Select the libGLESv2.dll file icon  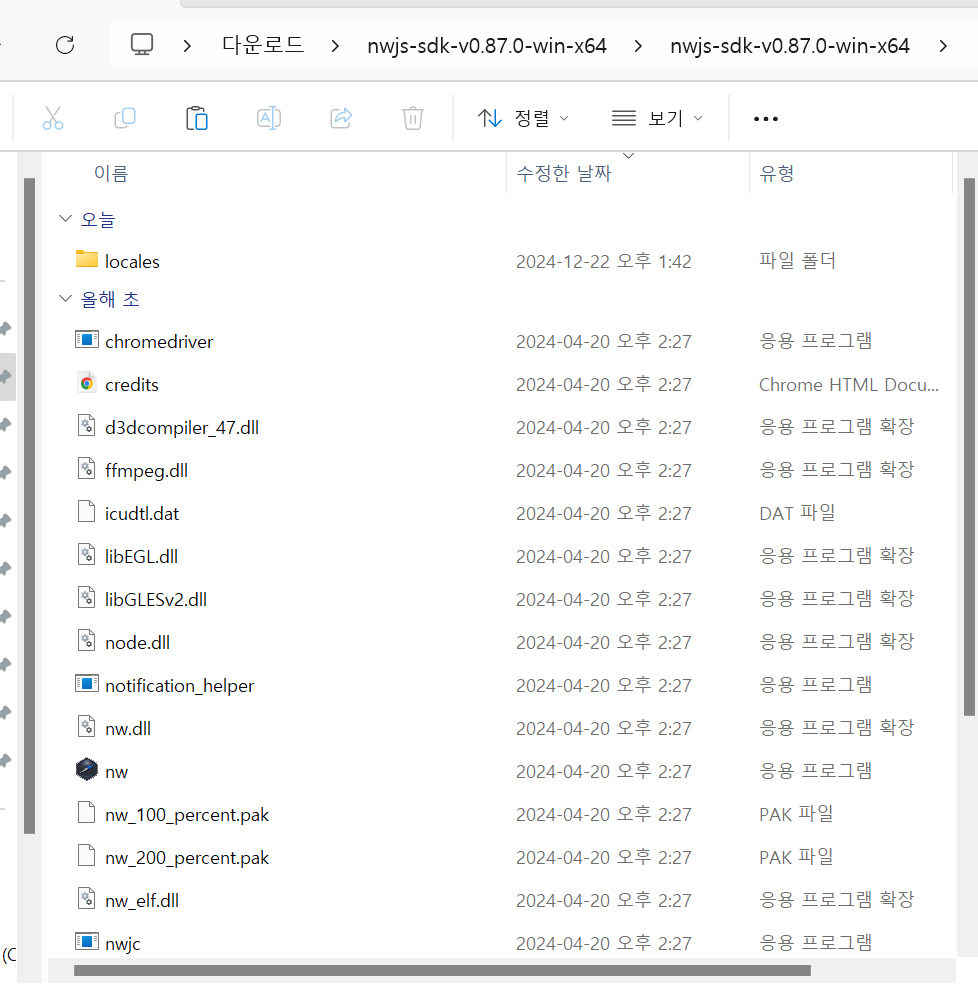click(87, 598)
